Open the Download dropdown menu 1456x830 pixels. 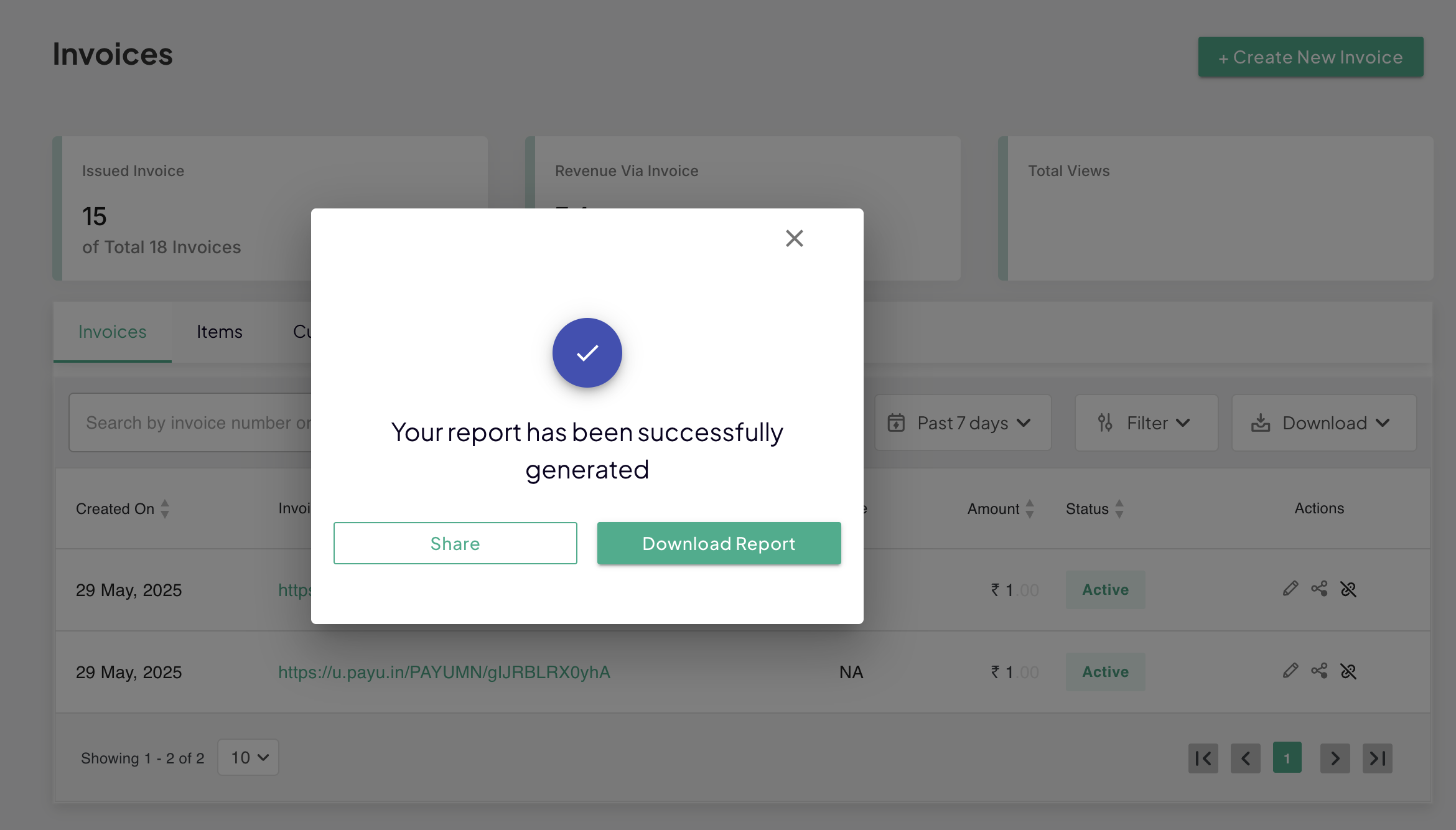1323,423
